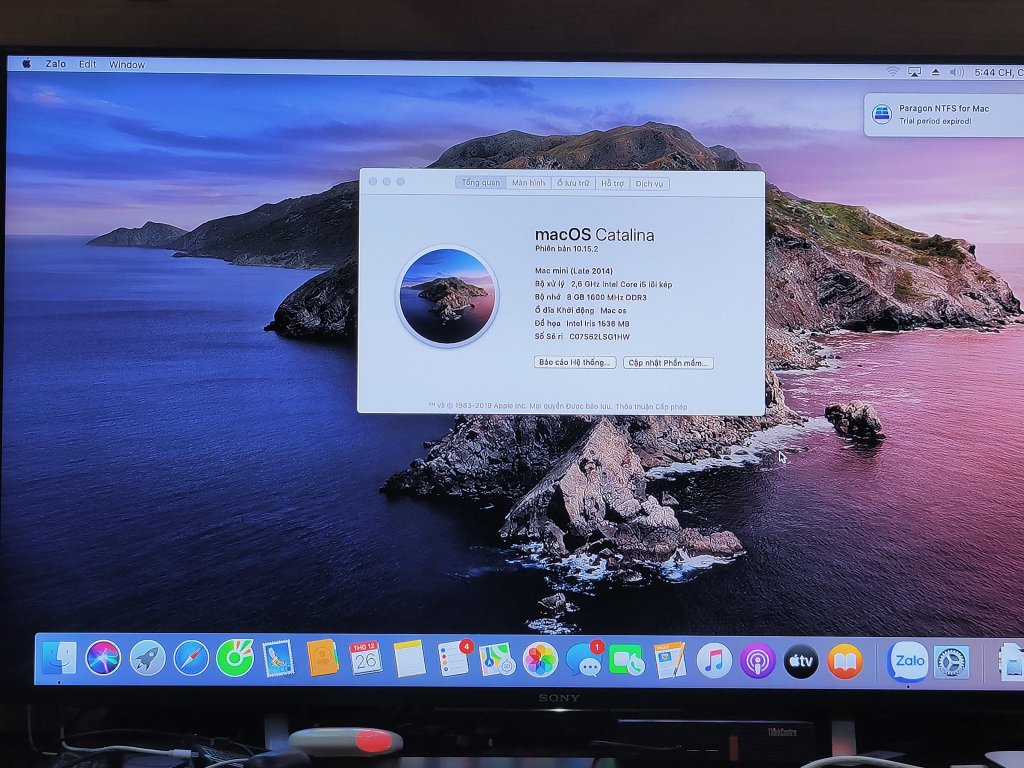Open the AirPlay display menu
This screenshot has height=768, width=1024.
coord(914,72)
